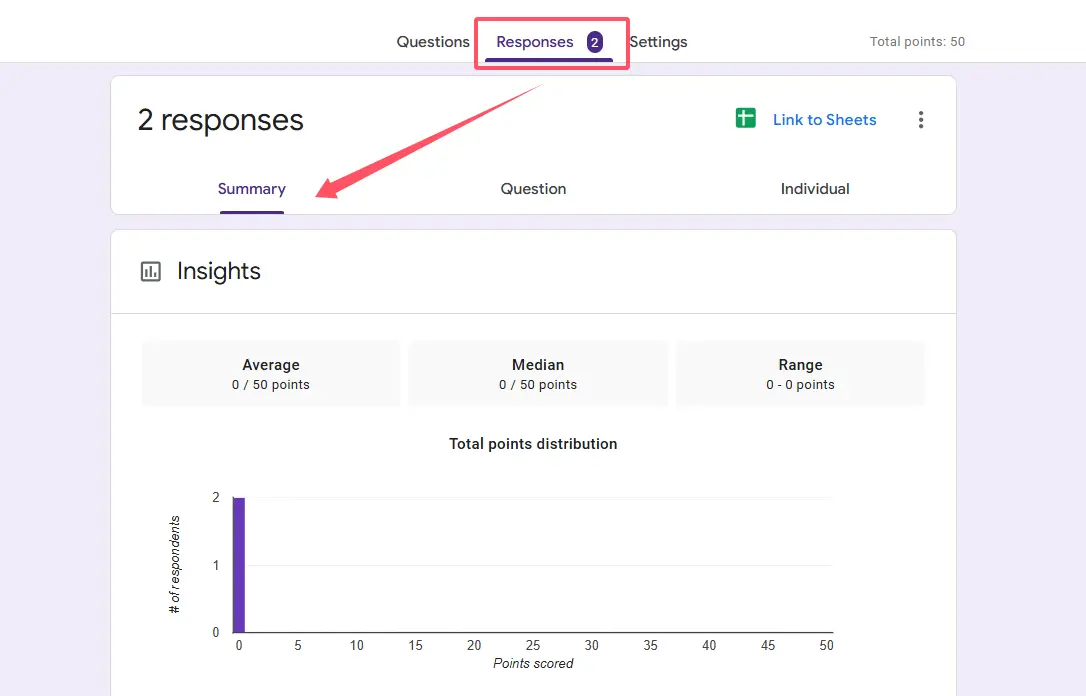Click the Link to Sheets link
The image size is (1086, 696).
(824, 120)
